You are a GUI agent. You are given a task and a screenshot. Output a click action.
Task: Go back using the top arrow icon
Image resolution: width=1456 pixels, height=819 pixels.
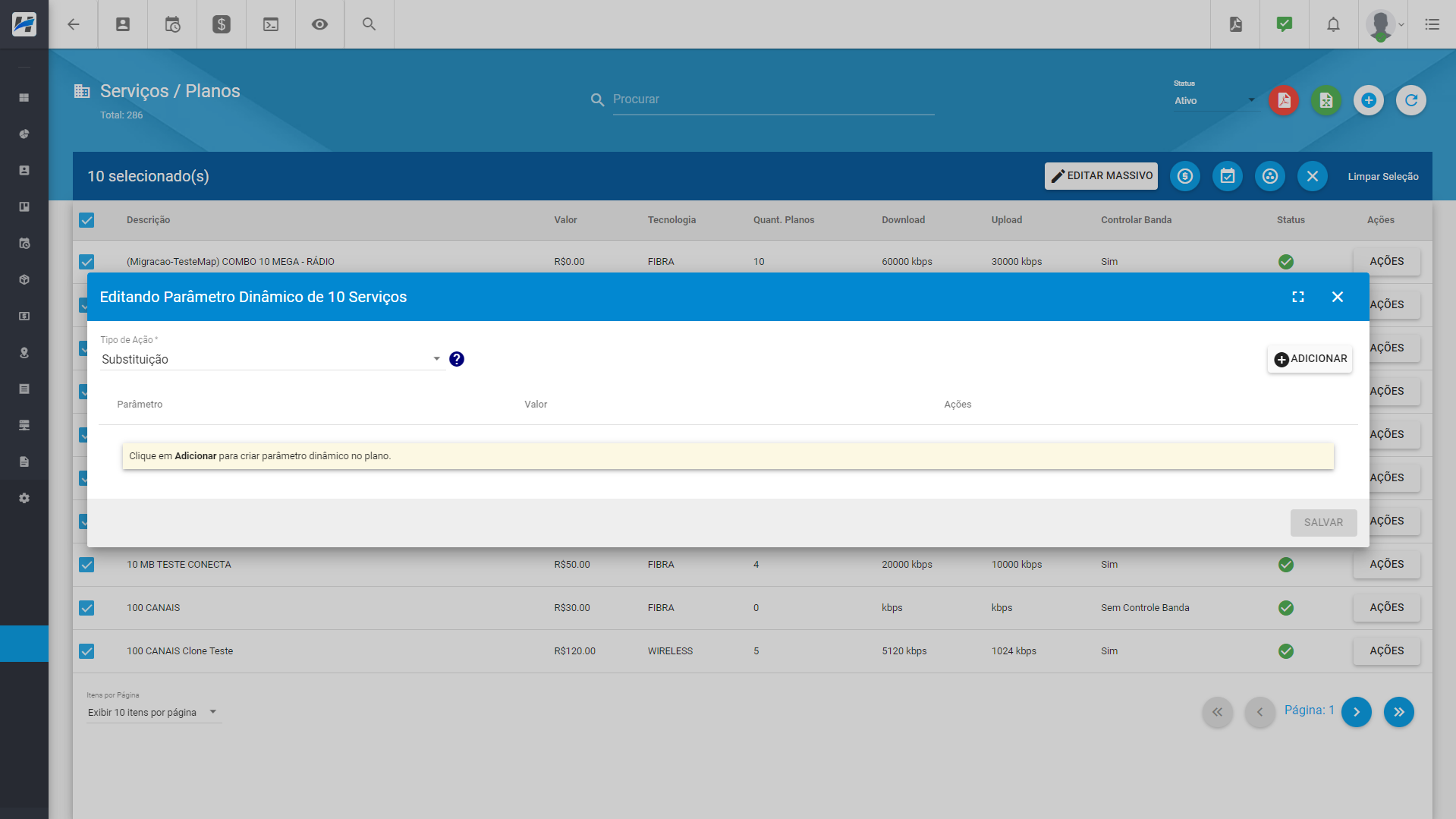[x=74, y=24]
